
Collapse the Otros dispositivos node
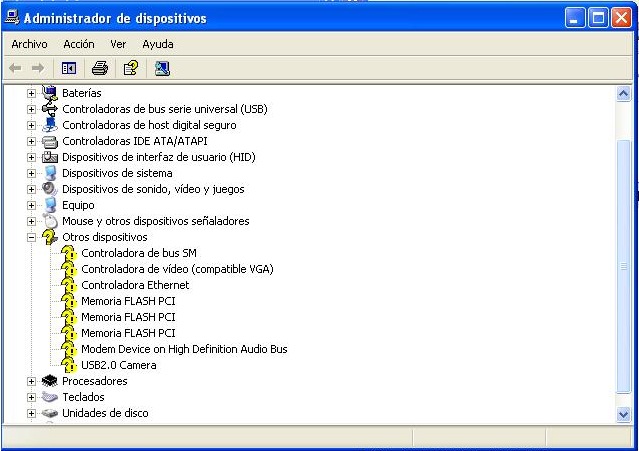tap(31, 238)
